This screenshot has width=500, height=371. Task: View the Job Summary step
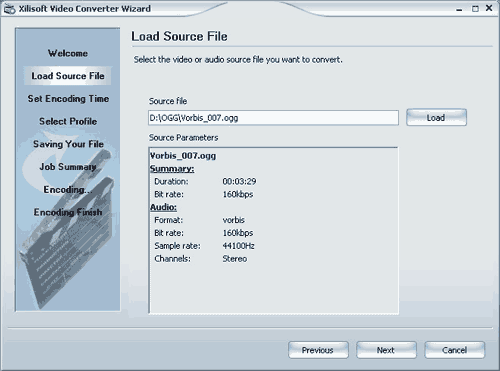(x=68, y=167)
